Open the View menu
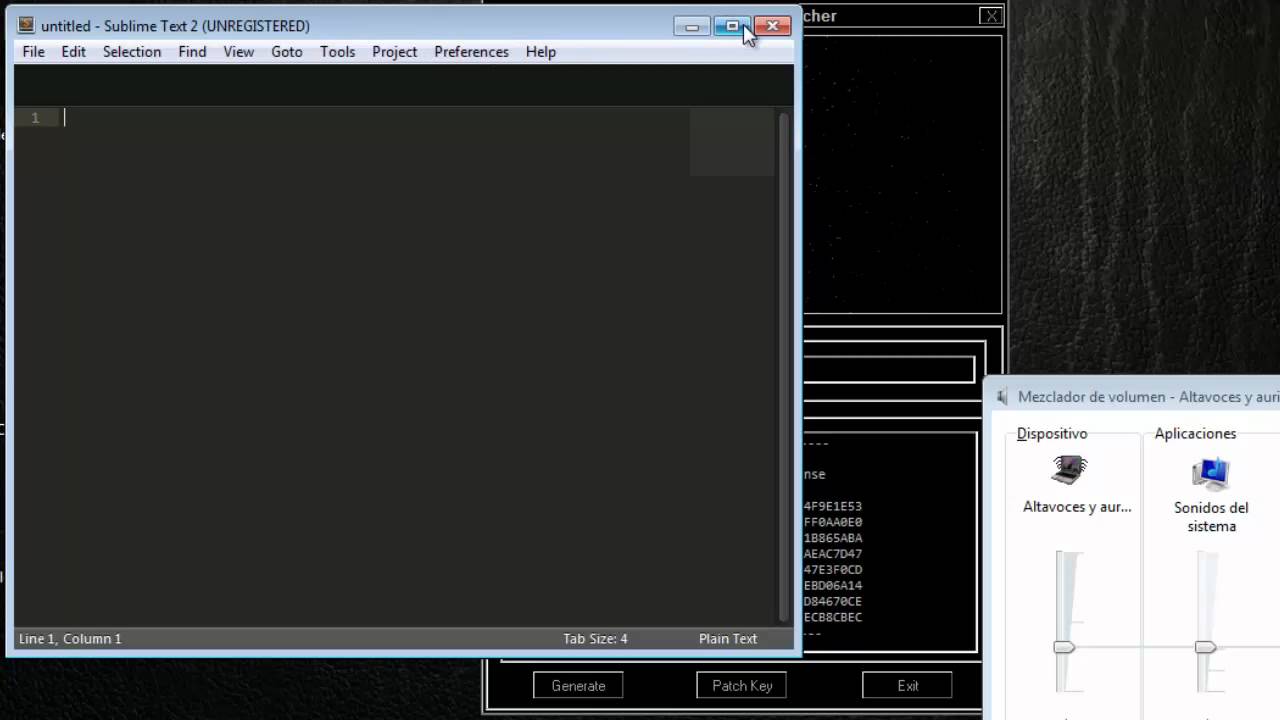 238,52
